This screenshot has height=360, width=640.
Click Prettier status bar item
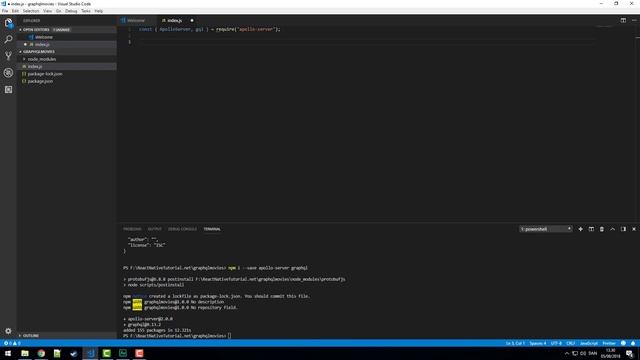click(x=609, y=343)
